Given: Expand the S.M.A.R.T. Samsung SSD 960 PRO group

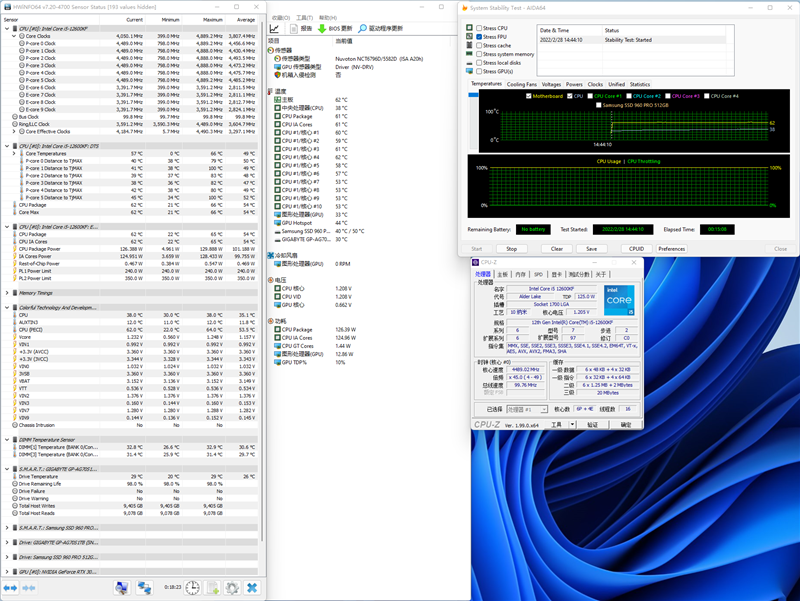Looking at the screenshot, I should pyautogui.click(x=7, y=528).
